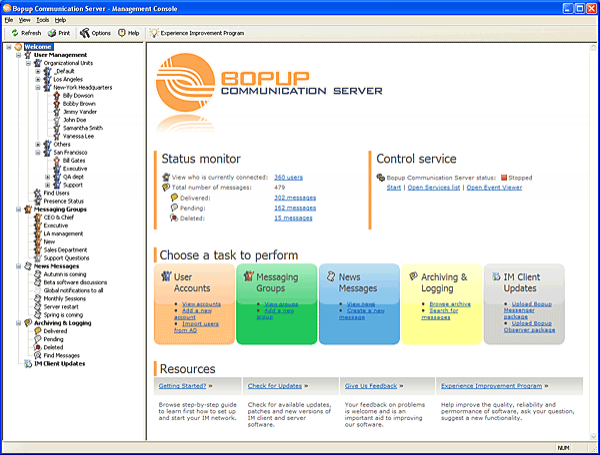The width and height of the screenshot is (600, 455).
Task: Collapse the Archiving & Logging node
Action: [18, 323]
